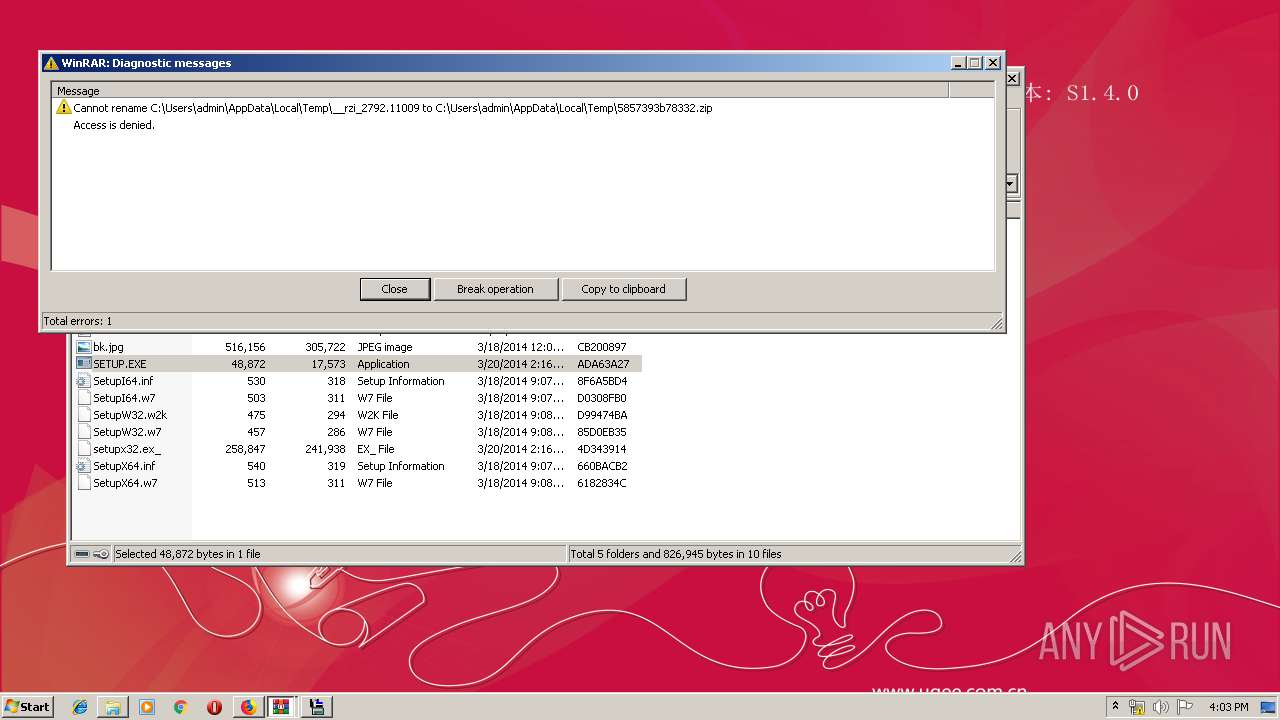Viewport: 1280px width, 720px height.
Task: Click the file icon of SetupW32.w7
Action: (83, 432)
